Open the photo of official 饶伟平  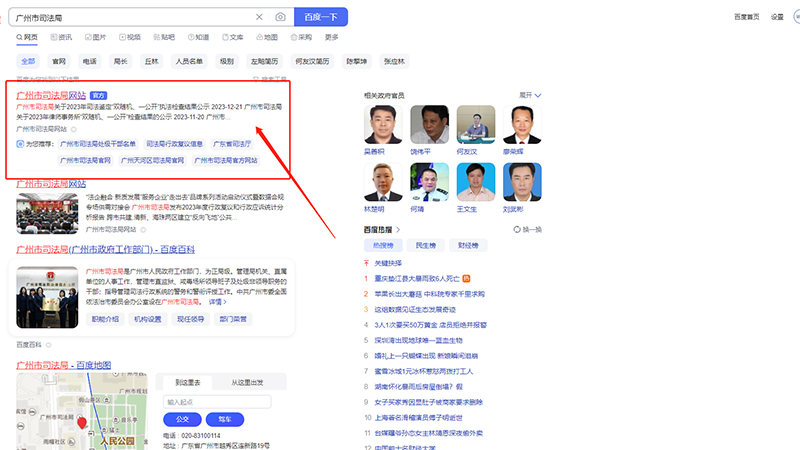point(430,124)
